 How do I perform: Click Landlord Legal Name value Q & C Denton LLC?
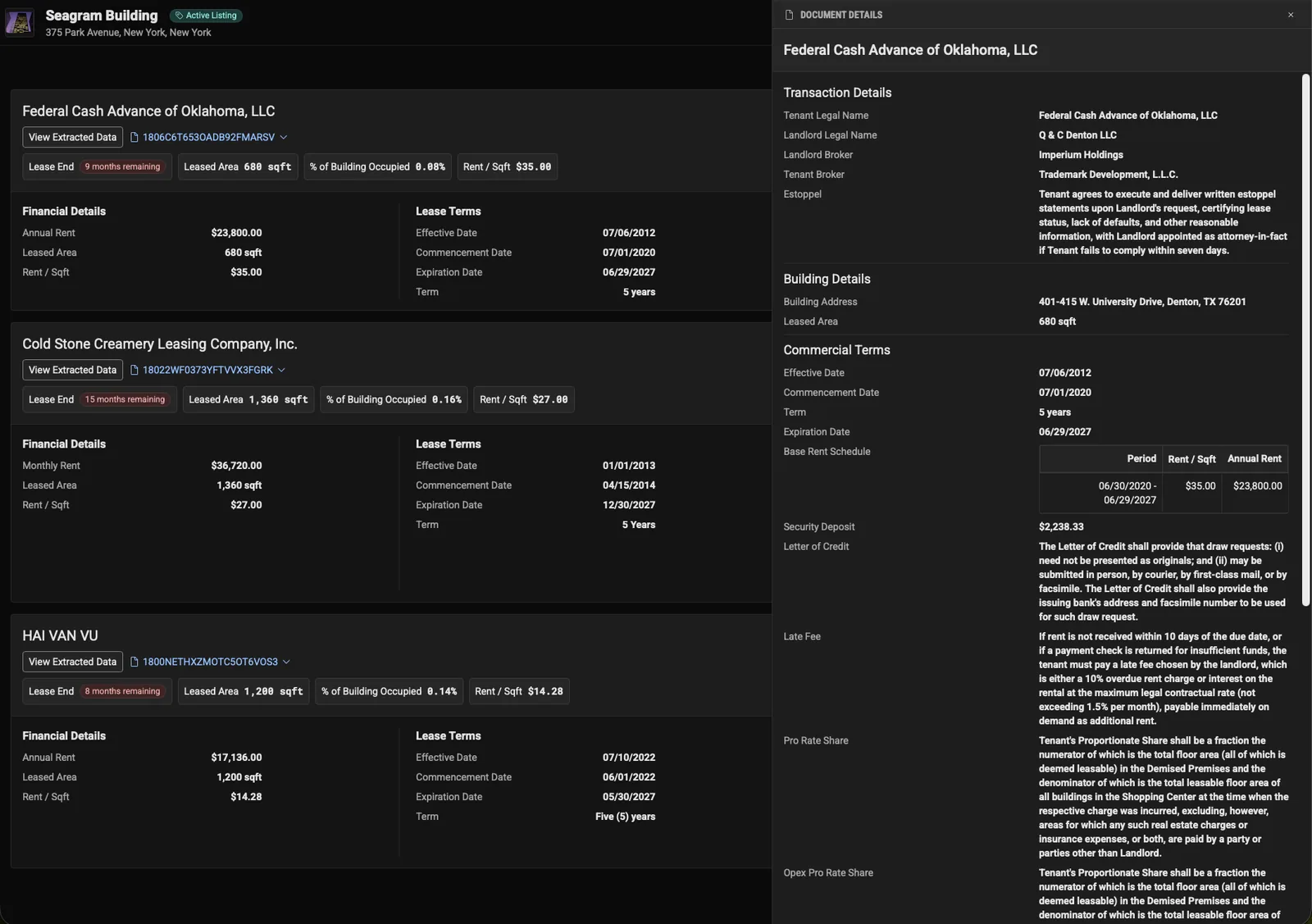point(1077,135)
